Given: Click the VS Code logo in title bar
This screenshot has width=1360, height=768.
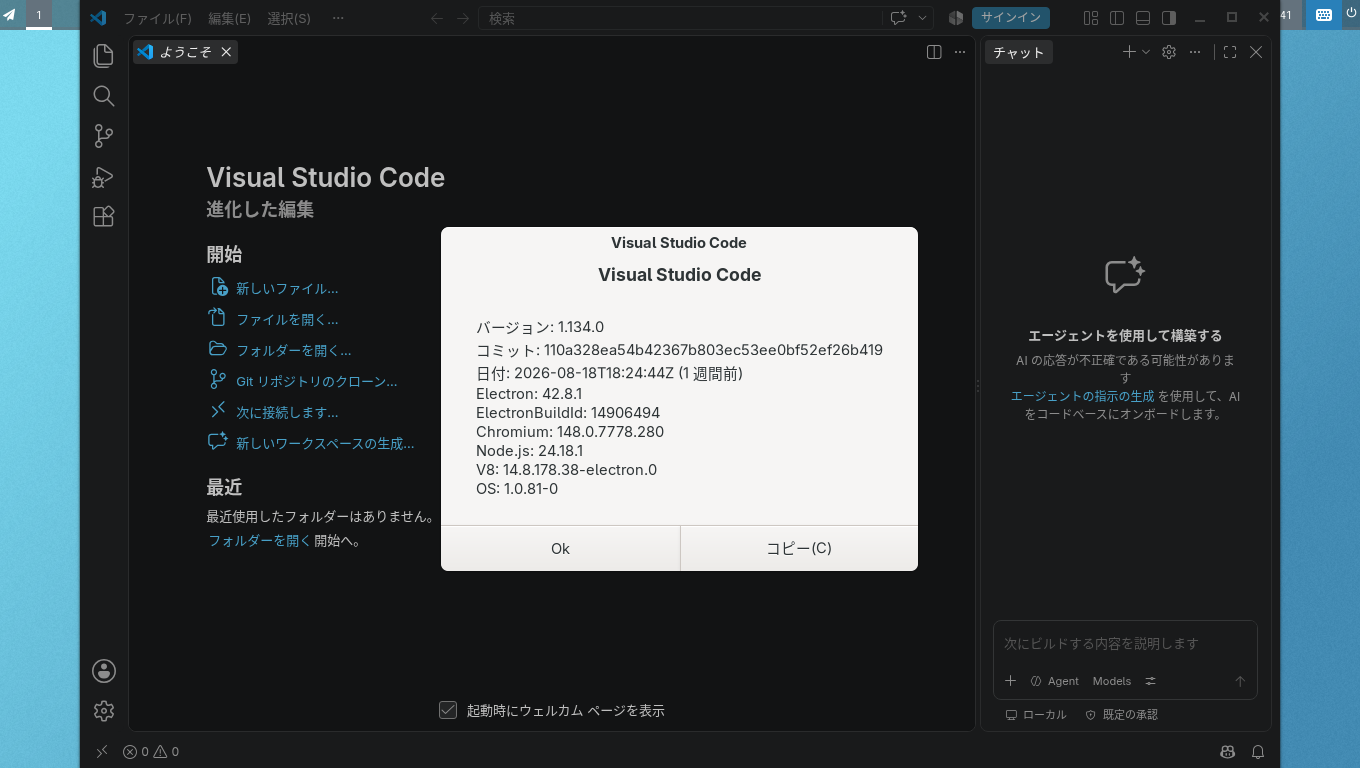Looking at the screenshot, I should click(x=98, y=18).
